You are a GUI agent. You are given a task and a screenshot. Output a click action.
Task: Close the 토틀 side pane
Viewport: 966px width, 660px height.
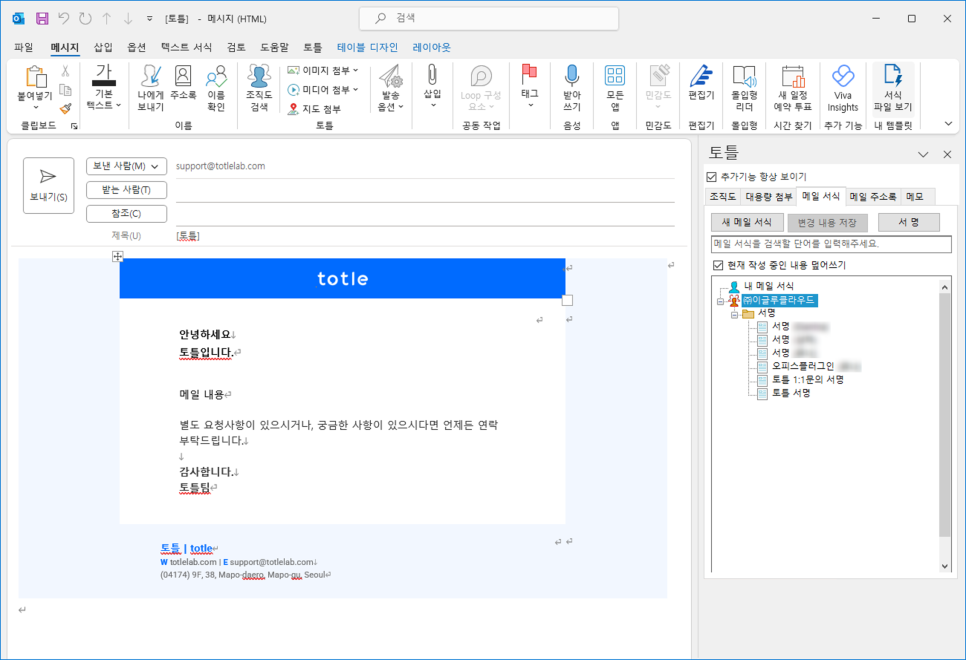(948, 155)
